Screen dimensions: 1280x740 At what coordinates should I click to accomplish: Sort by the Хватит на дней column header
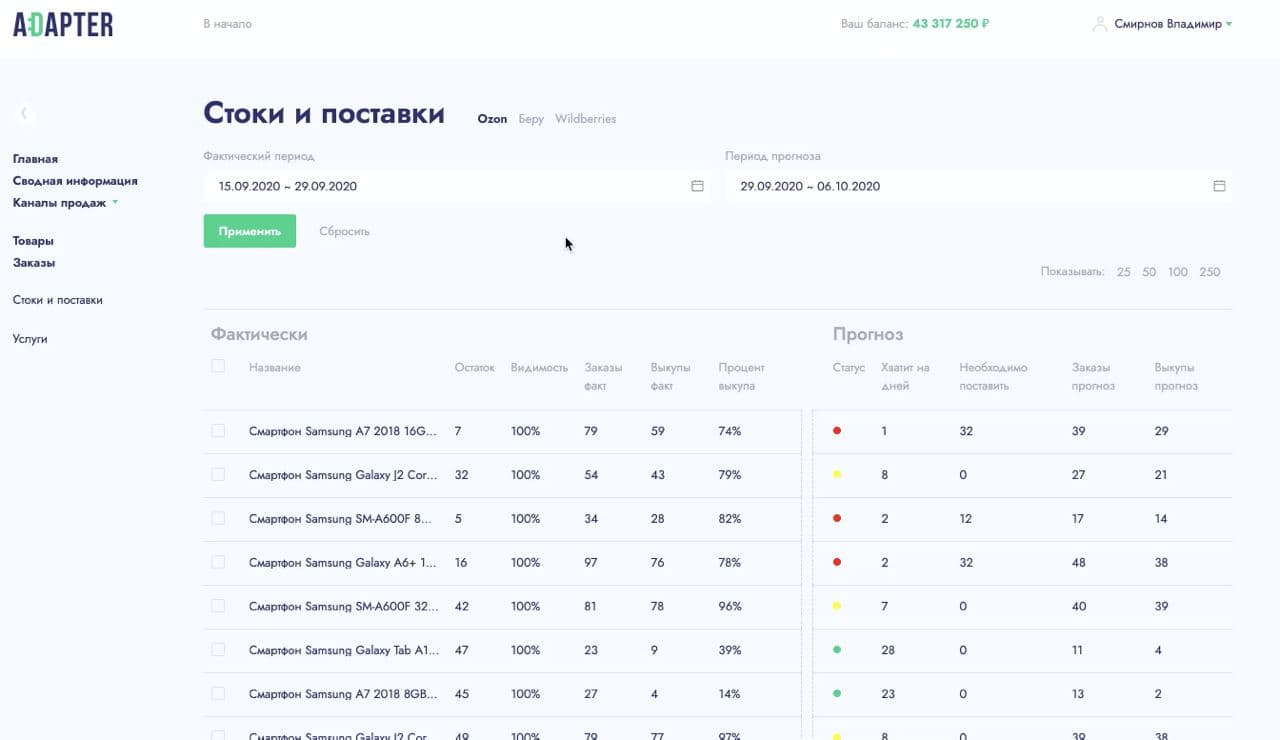point(905,376)
